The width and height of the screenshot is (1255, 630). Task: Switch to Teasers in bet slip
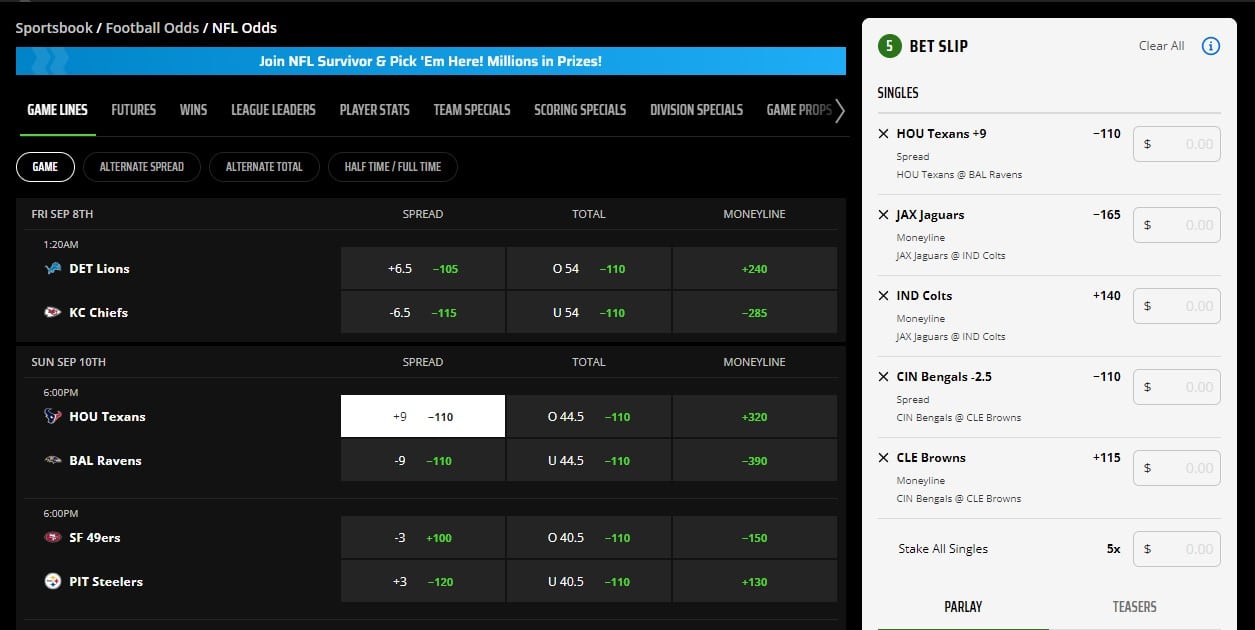pyautogui.click(x=1134, y=607)
